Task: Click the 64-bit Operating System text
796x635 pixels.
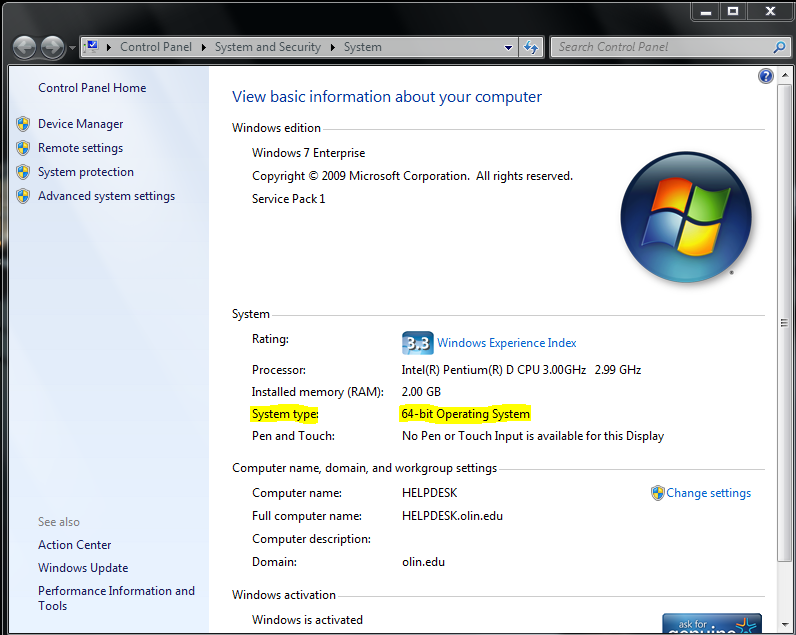Action: [x=466, y=414]
